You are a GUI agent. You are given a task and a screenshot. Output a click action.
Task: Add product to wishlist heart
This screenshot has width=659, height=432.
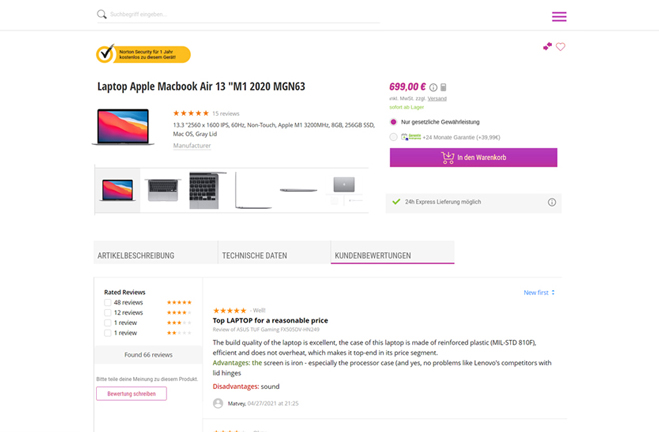561,47
